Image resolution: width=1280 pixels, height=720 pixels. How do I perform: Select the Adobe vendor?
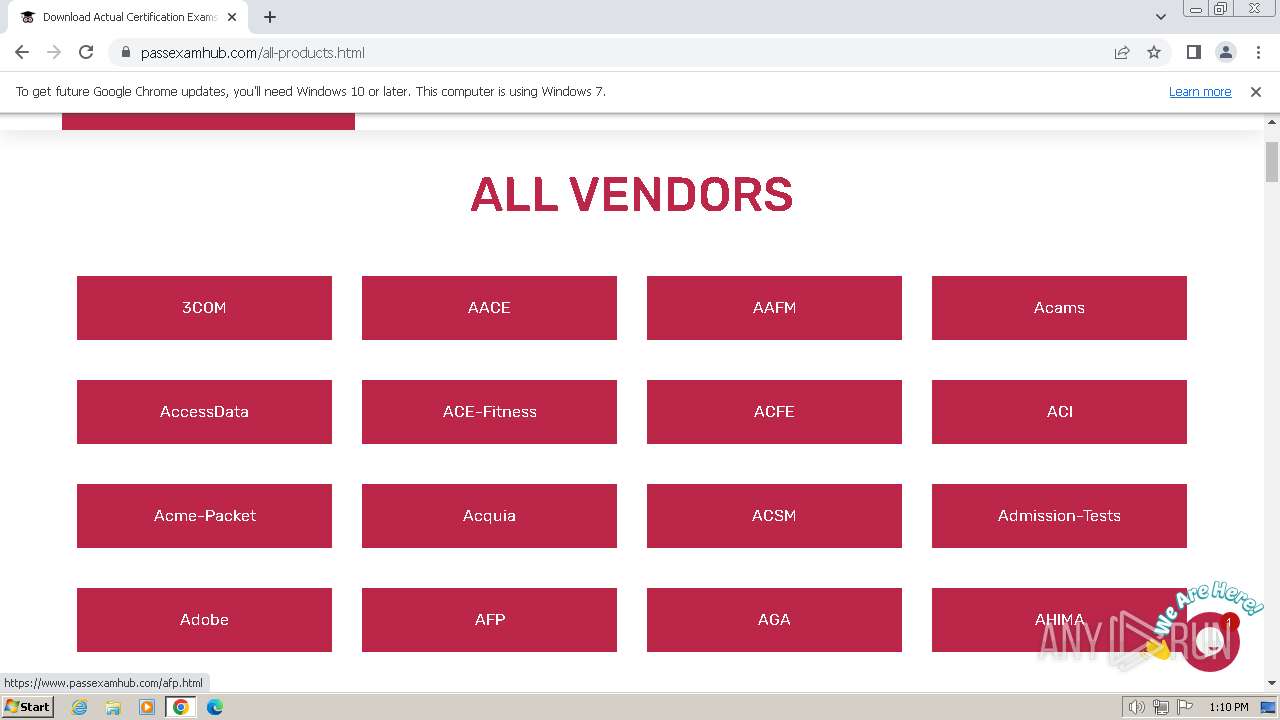point(204,620)
